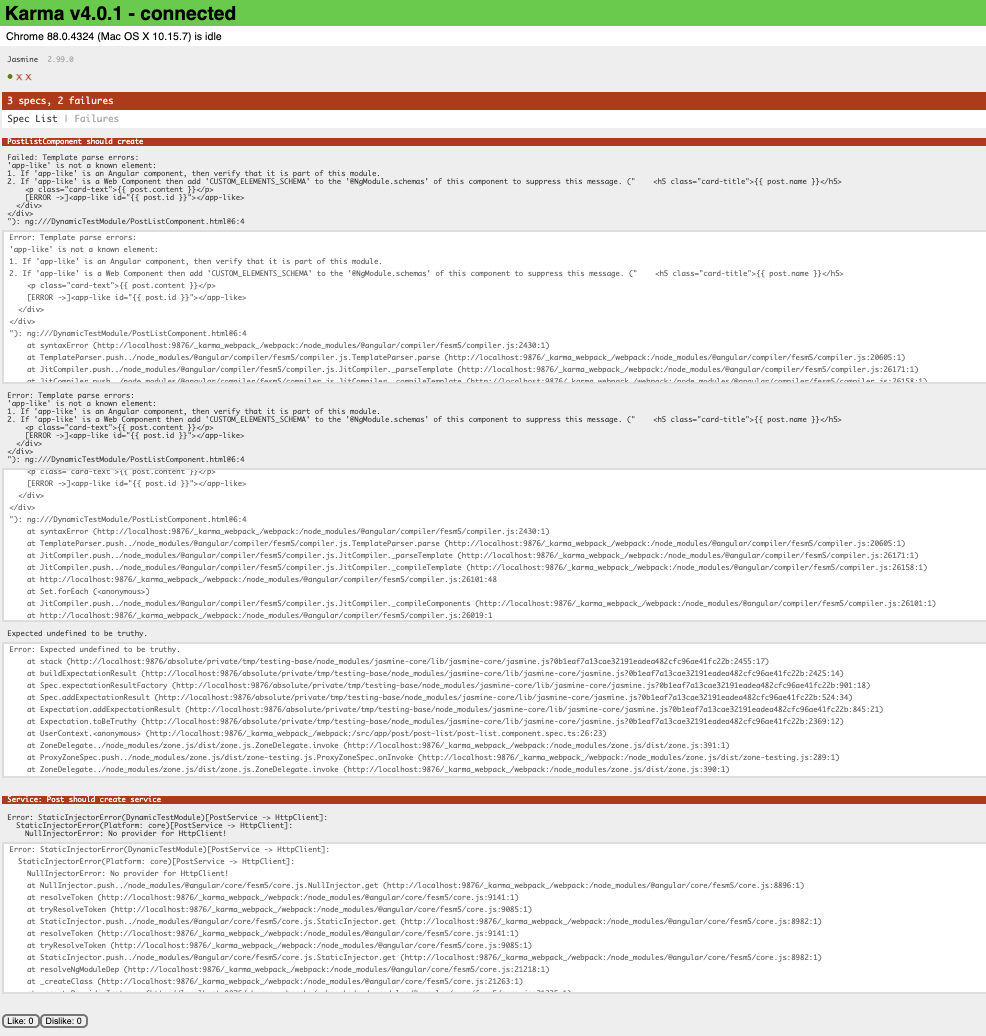Open 'PostListComponent should create' failure header
Viewport: 986px width, 1036px height.
click(x=75, y=141)
